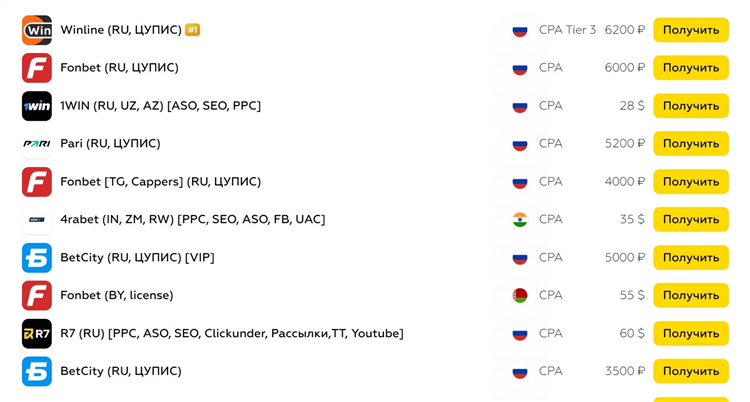Viewport: 750px width, 402px height.
Task: Click the 1win black logo icon
Action: click(37, 106)
